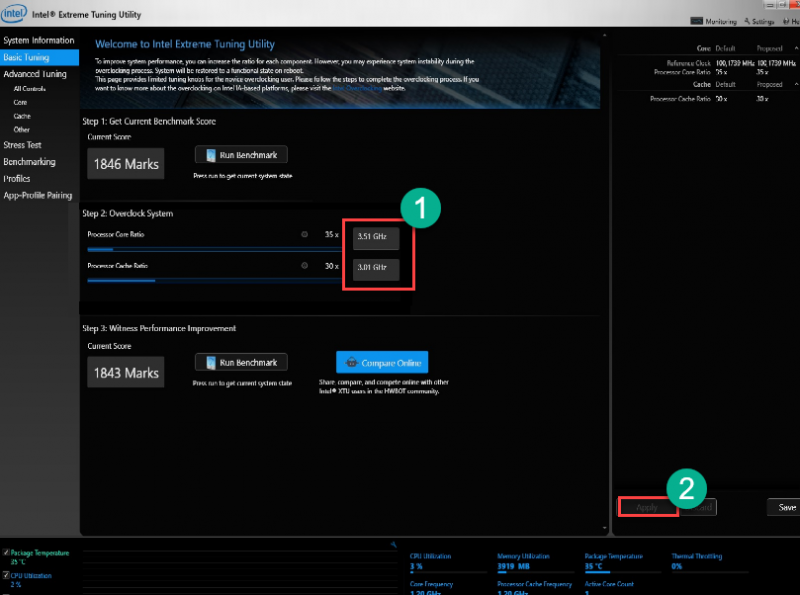This screenshot has width=800, height=595.
Task: Open Profiles in the sidebar
Action: [x=16, y=179]
